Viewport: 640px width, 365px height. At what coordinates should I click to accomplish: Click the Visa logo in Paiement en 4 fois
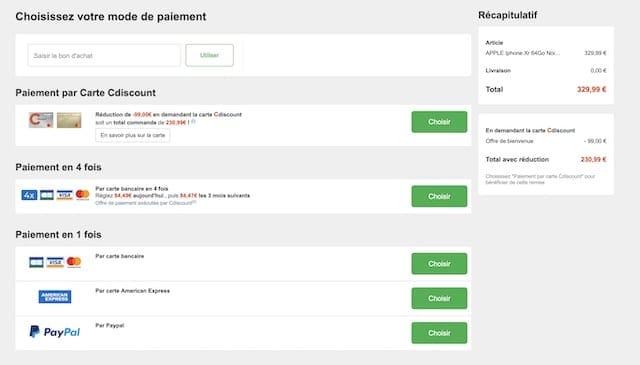click(64, 195)
